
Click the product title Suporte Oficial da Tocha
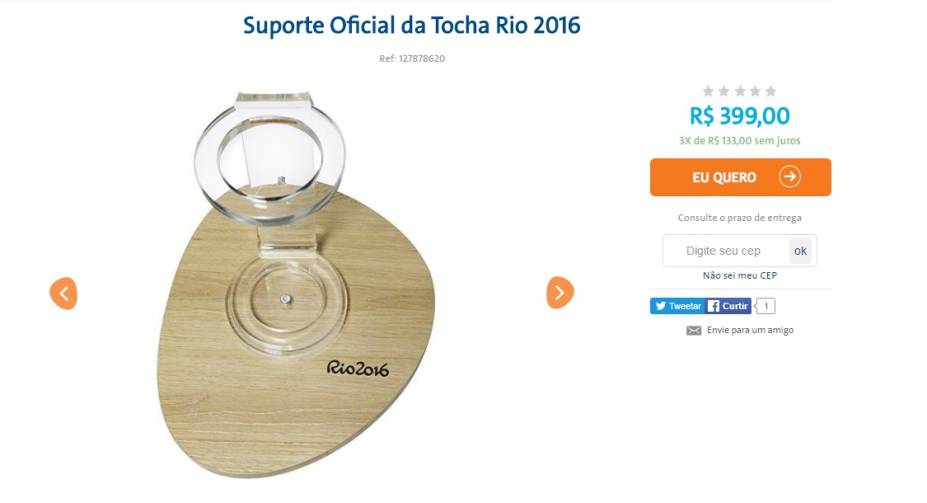[411, 25]
